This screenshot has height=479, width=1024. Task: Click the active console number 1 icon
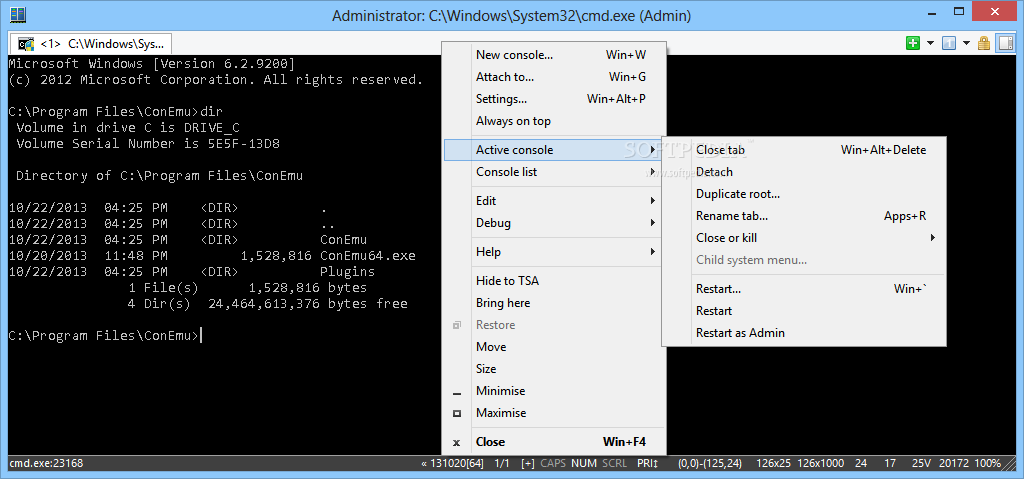click(x=949, y=44)
